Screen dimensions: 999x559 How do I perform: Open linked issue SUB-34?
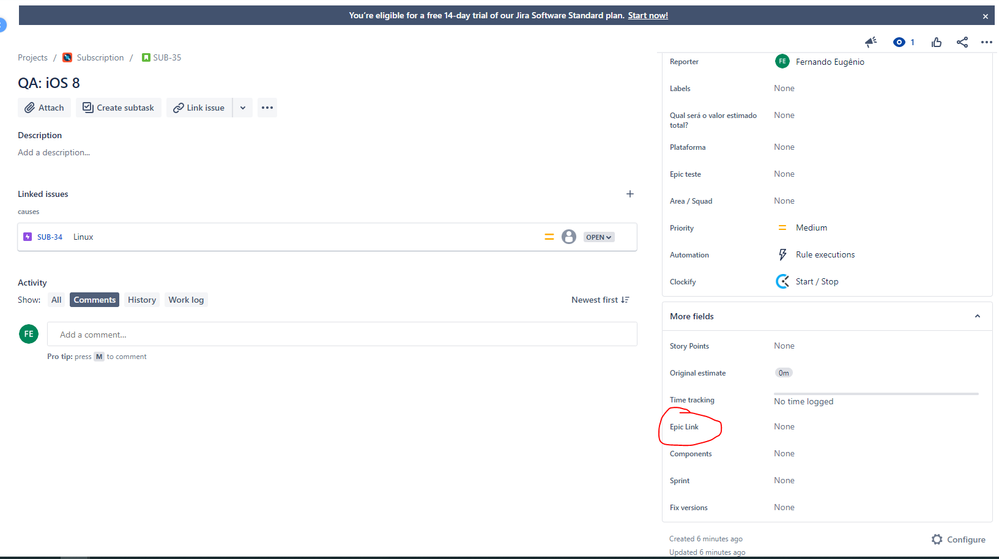pos(50,237)
